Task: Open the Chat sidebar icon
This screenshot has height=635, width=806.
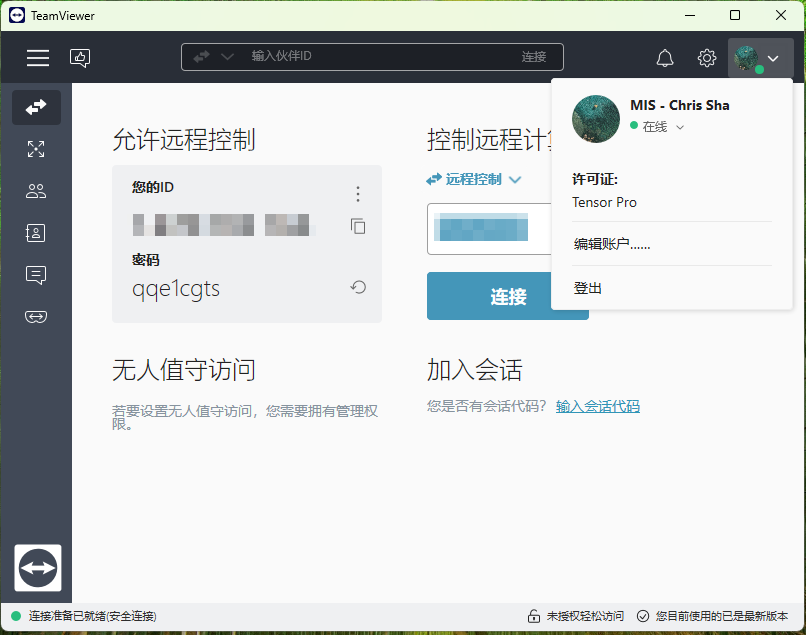Action: coord(36,275)
